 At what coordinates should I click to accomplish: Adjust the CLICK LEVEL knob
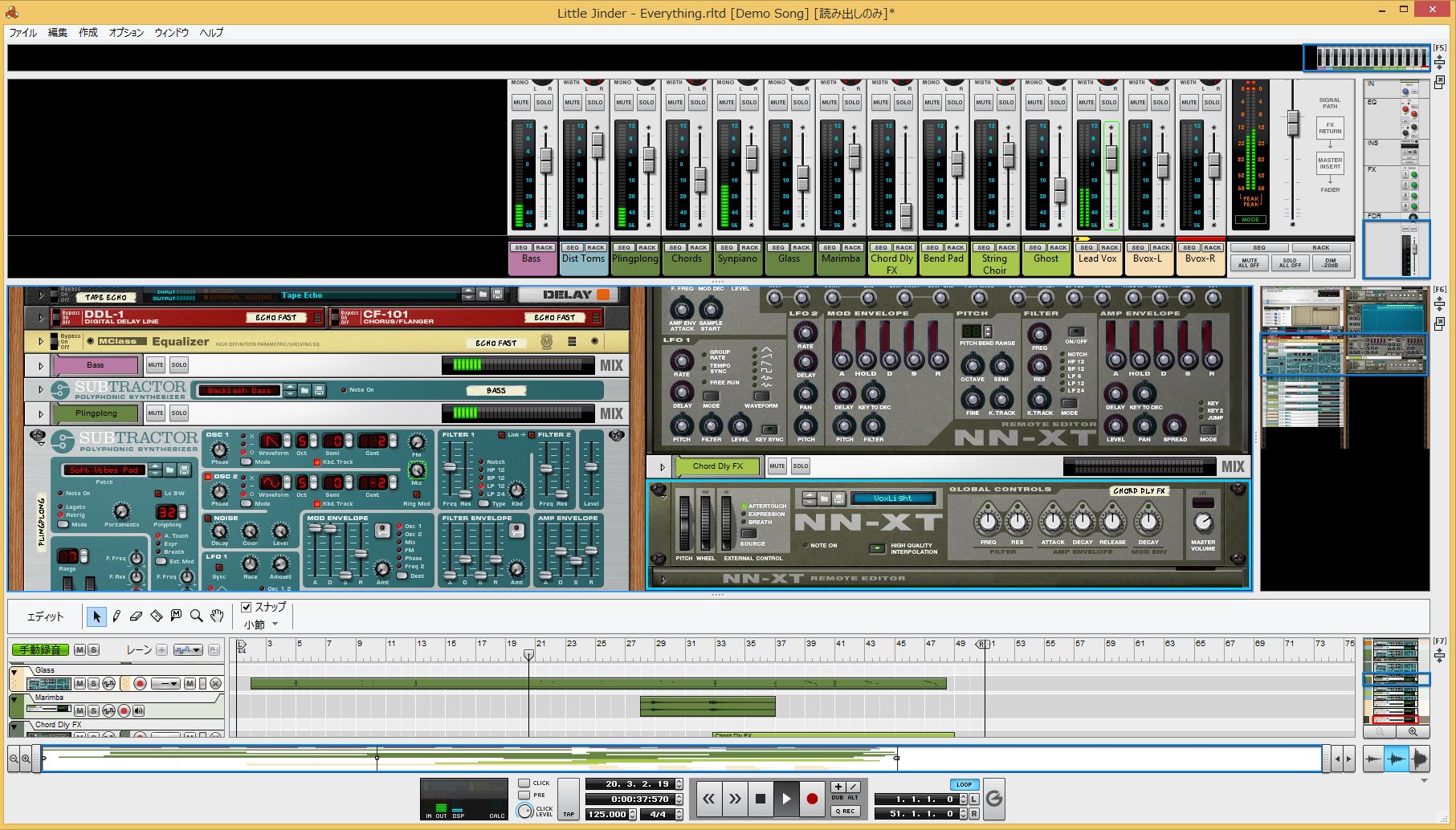(524, 810)
